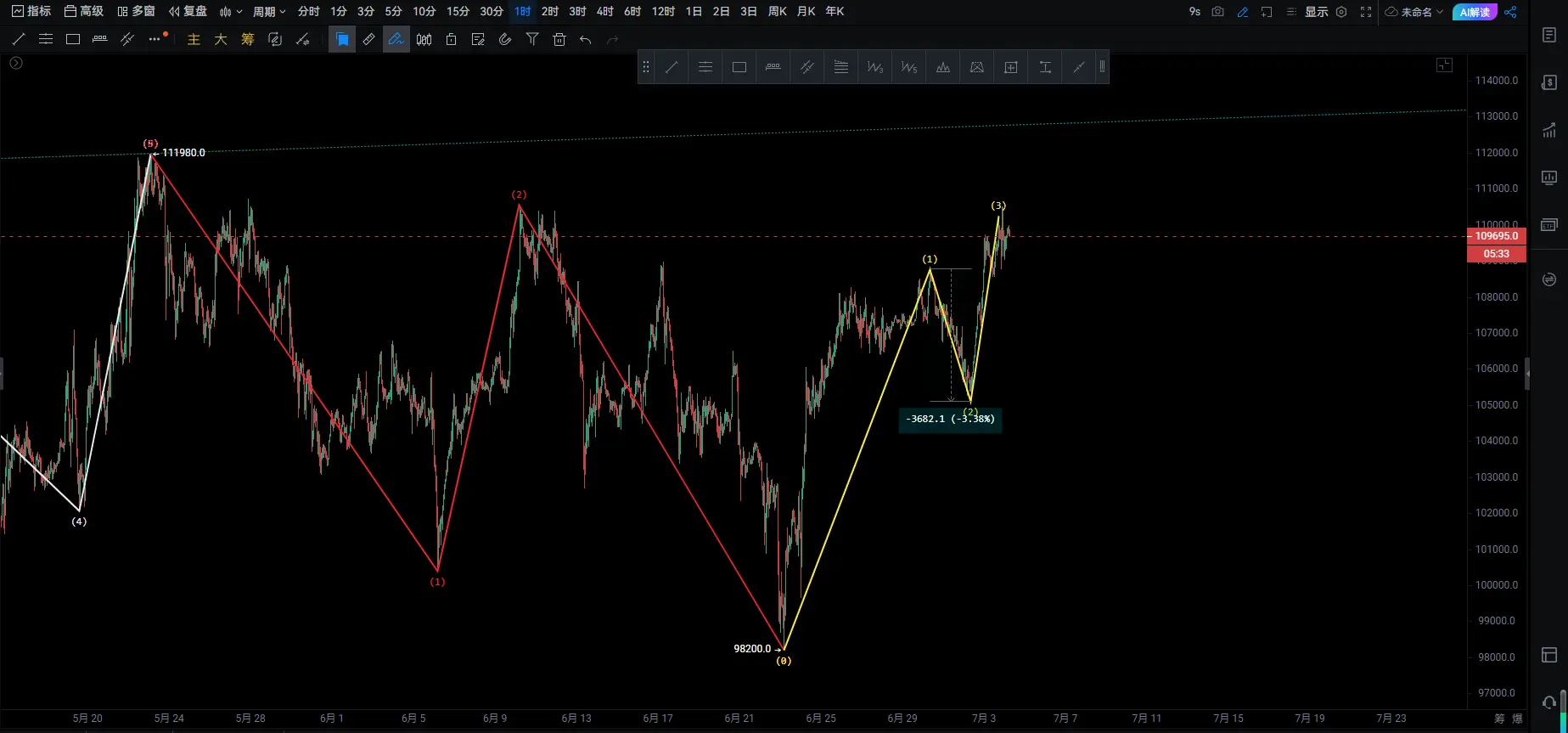
Task: Open customer support headset icon
Action: [x=1549, y=702]
